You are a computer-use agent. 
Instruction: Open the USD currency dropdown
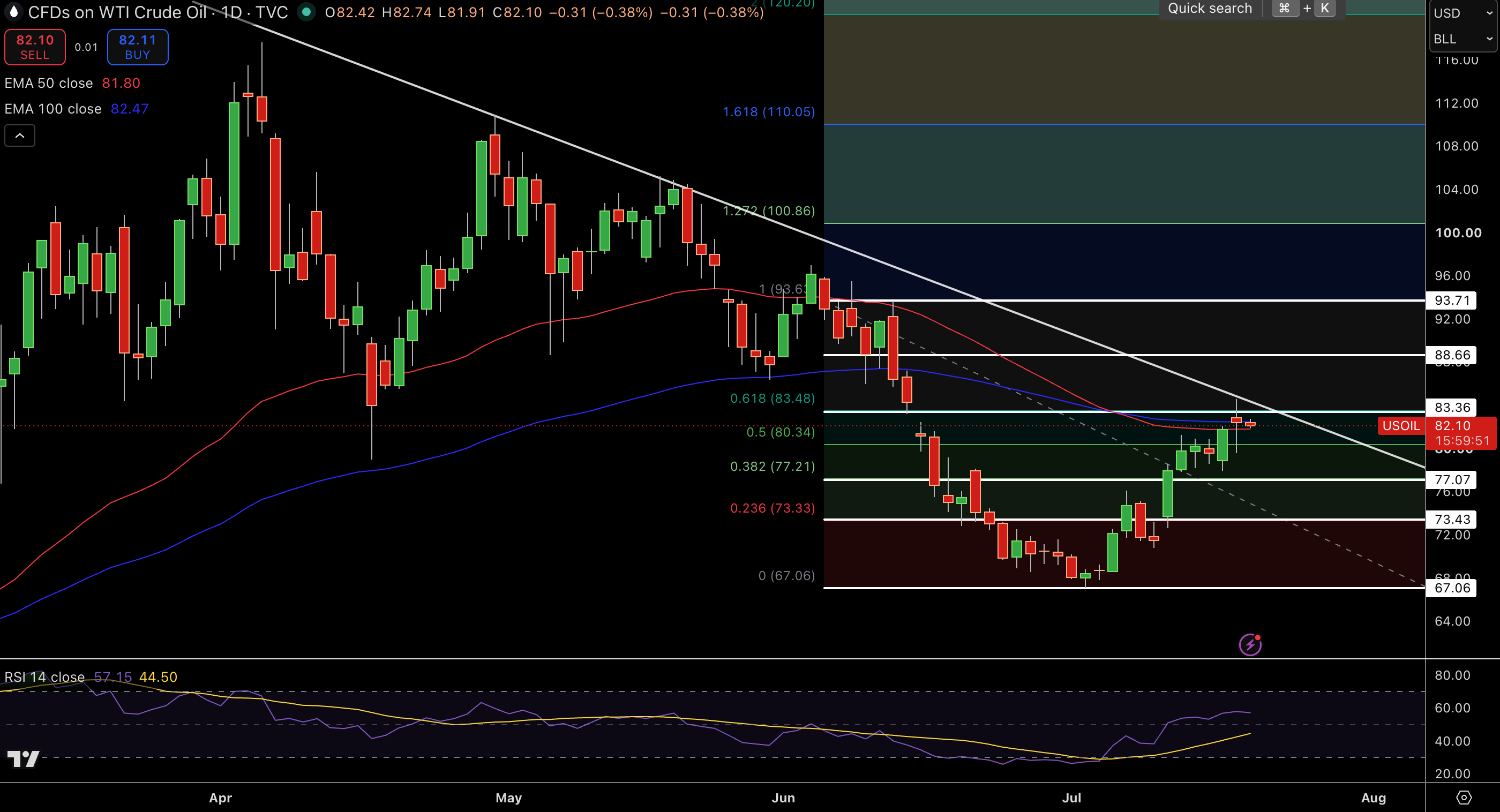coord(1462,13)
